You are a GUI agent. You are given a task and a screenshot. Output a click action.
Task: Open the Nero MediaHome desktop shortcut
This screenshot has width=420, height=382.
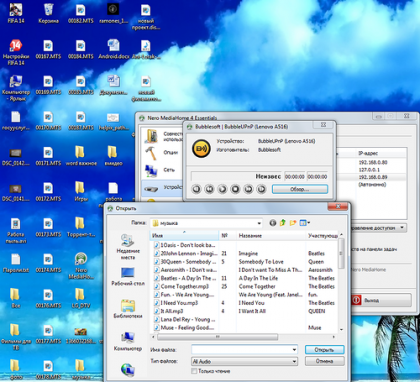click(x=81, y=266)
